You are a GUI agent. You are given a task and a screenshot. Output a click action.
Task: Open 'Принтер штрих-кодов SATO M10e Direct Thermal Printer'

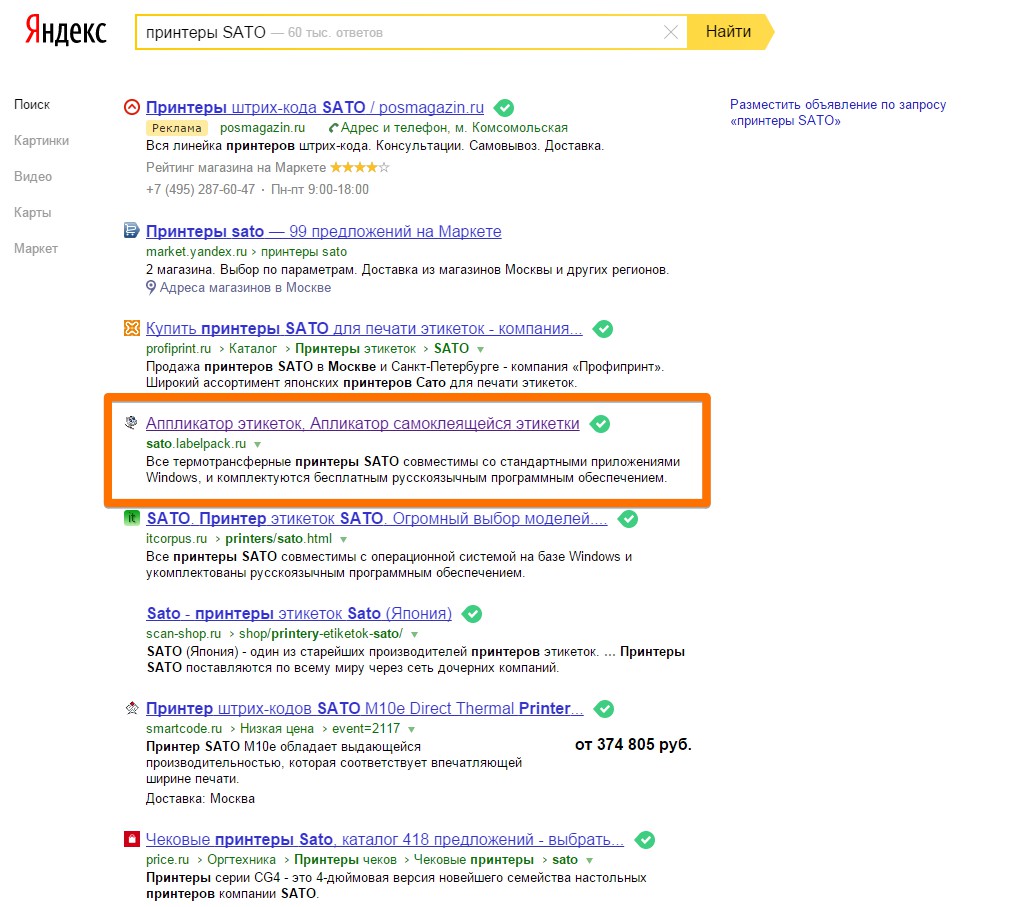click(x=365, y=708)
